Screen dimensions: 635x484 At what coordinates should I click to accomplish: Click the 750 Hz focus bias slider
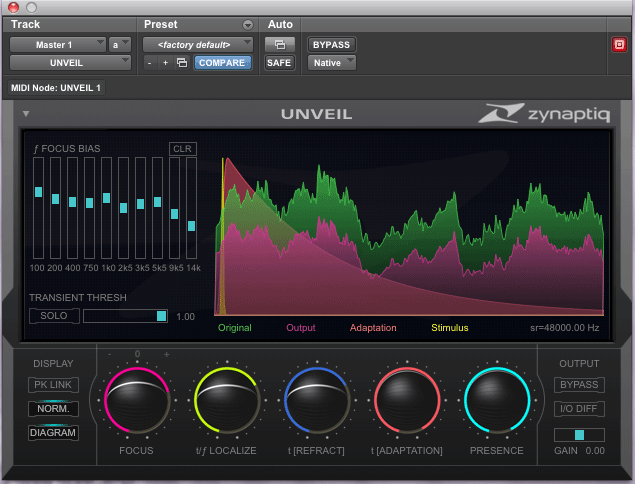89,208
